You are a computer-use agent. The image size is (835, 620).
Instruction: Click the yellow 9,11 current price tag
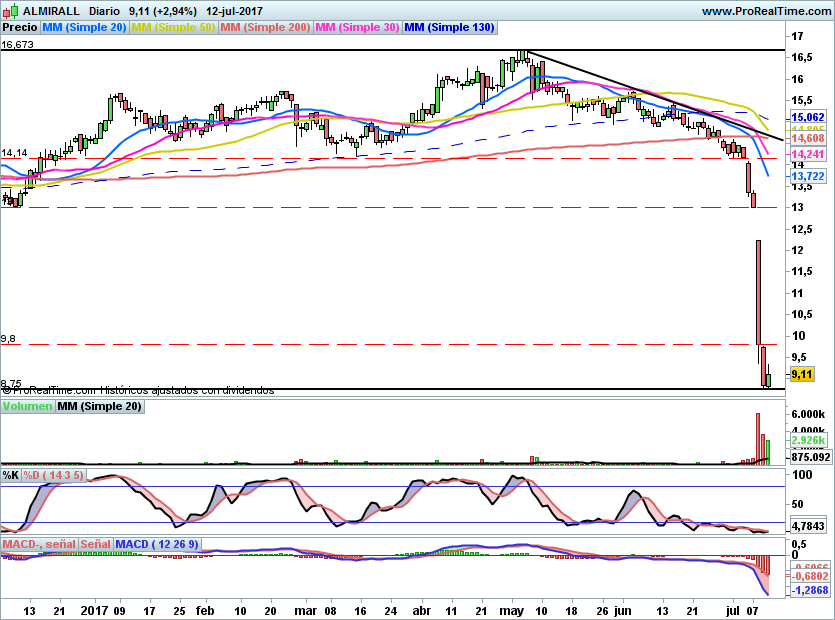point(802,374)
